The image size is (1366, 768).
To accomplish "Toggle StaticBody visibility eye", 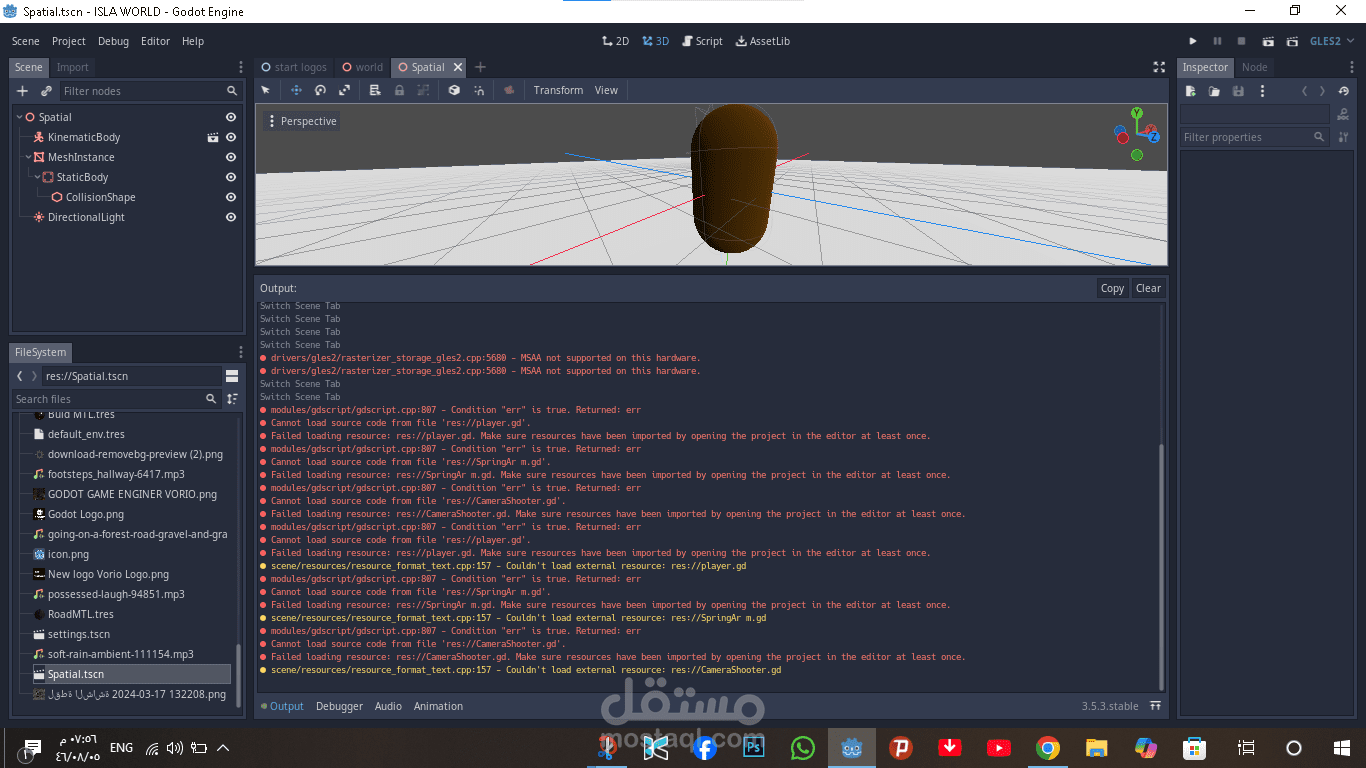I will pyautogui.click(x=231, y=177).
